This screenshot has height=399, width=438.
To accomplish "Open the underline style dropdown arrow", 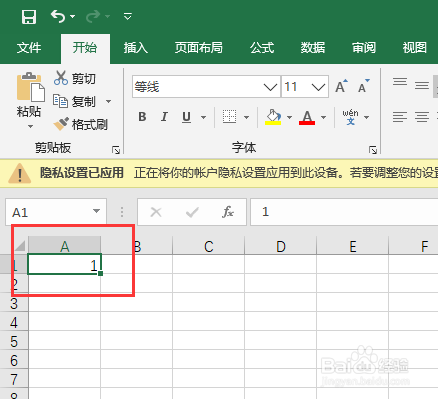I will pos(203,117).
